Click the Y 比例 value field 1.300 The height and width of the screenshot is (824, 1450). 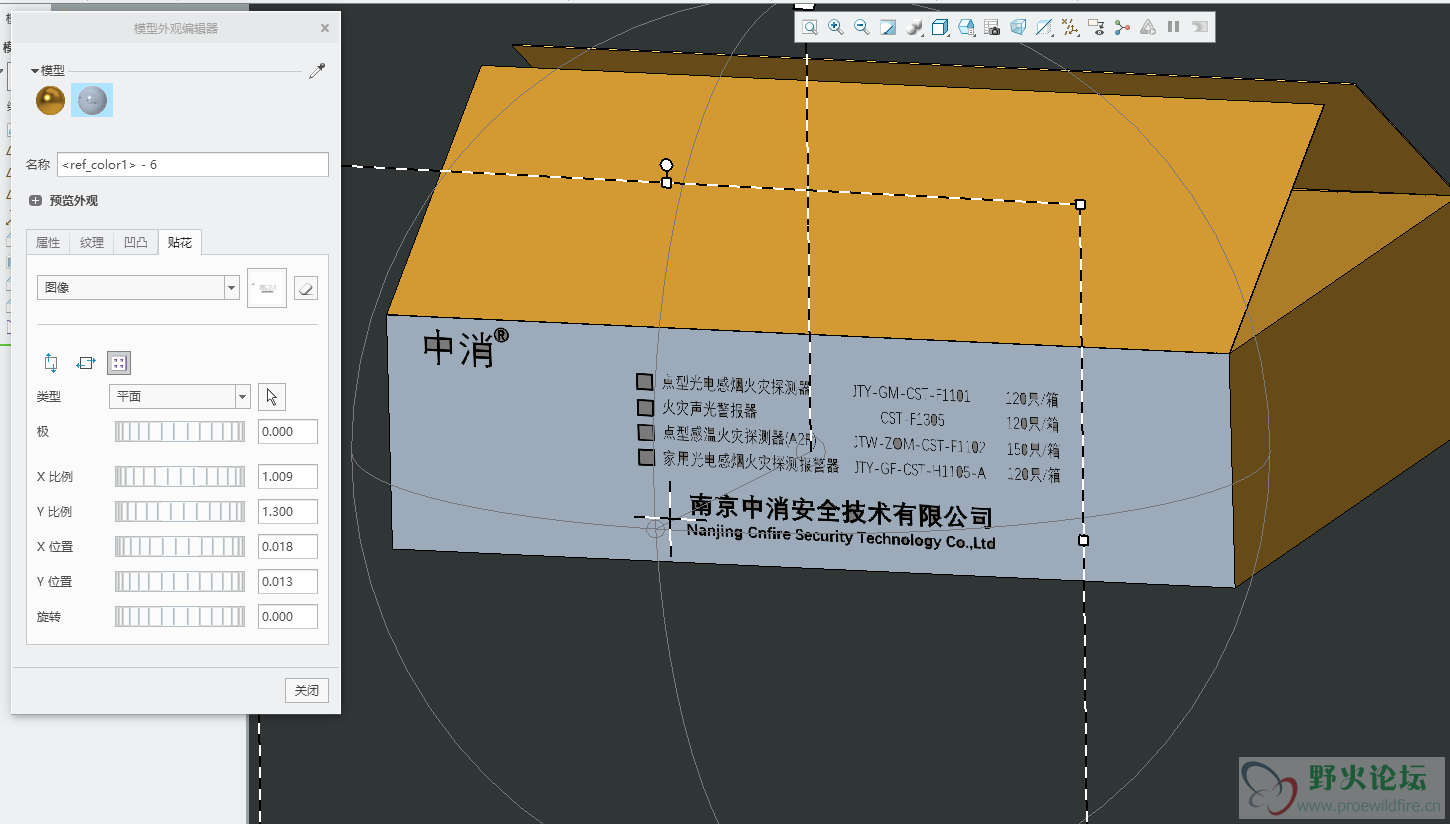(288, 512)
